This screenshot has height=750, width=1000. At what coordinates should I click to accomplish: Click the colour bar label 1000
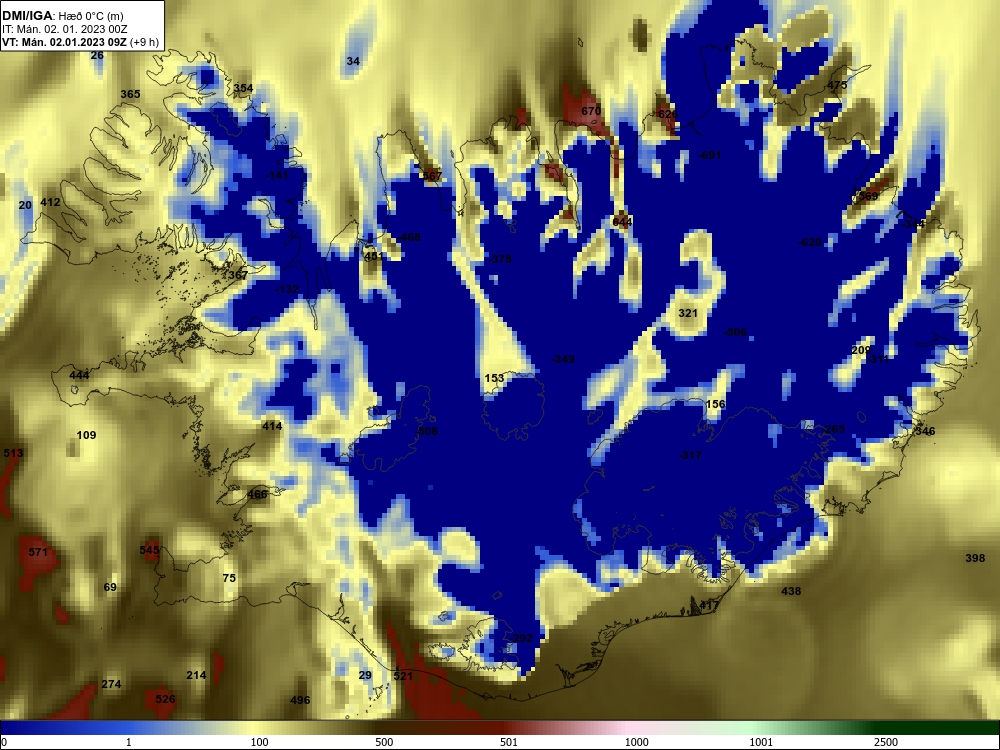tap(636, 742)
